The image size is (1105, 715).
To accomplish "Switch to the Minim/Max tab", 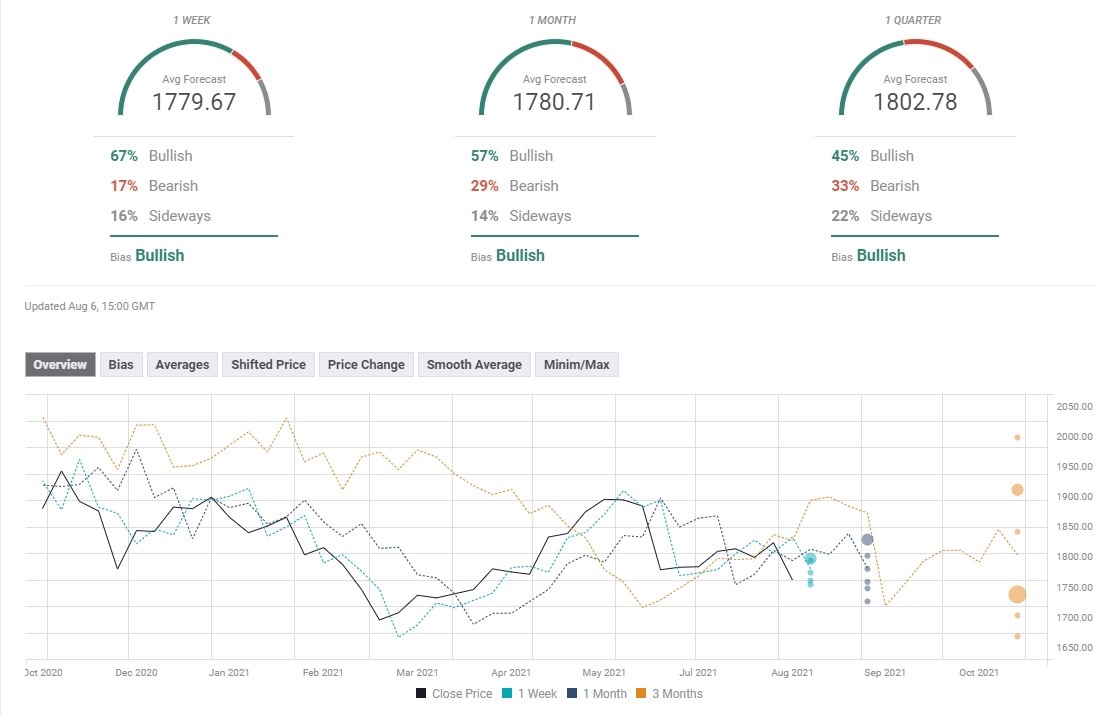I will tap(576, 364).
